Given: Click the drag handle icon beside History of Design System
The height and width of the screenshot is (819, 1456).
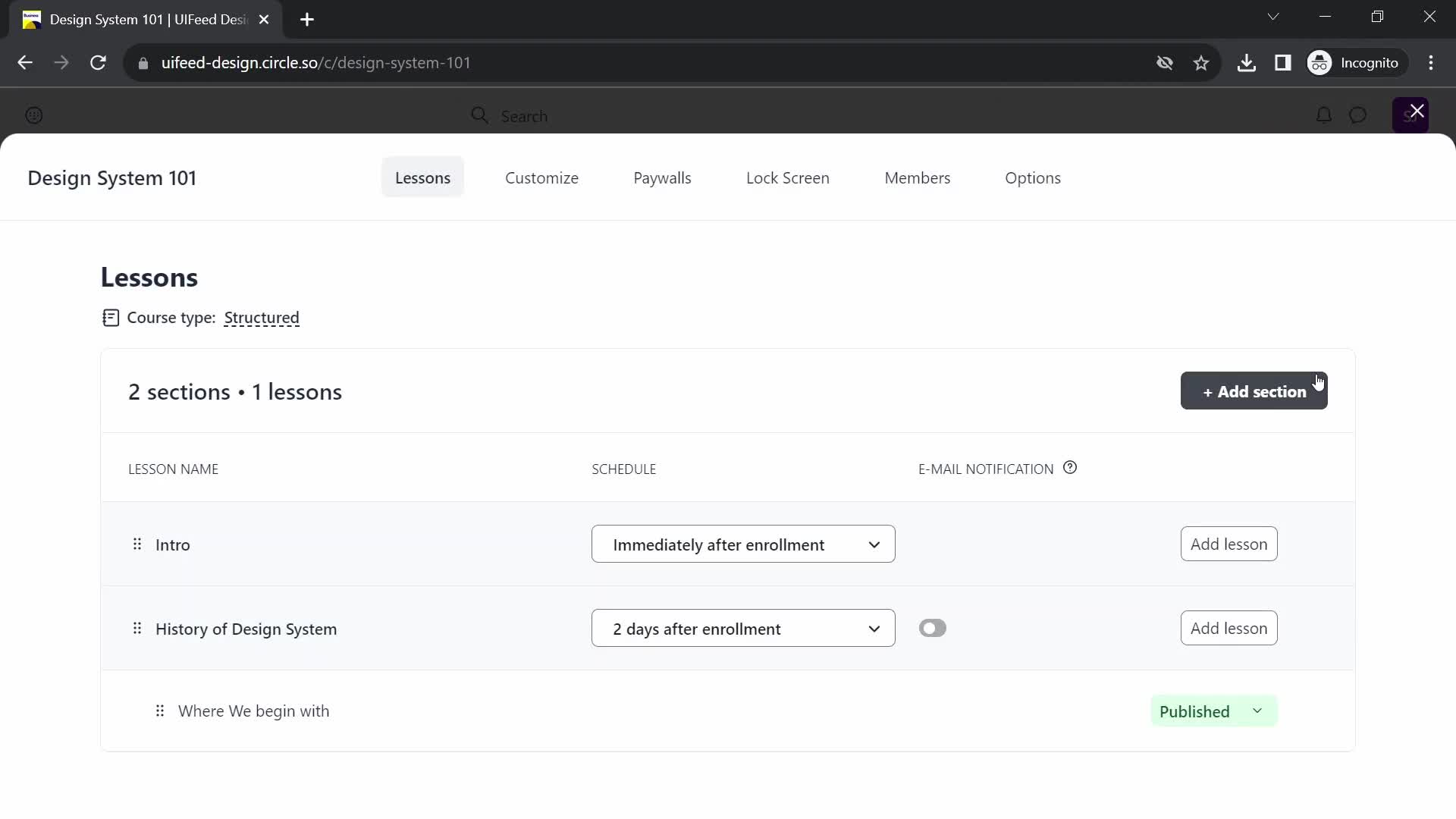Looking at the screenshot, I should coord(136,628).
